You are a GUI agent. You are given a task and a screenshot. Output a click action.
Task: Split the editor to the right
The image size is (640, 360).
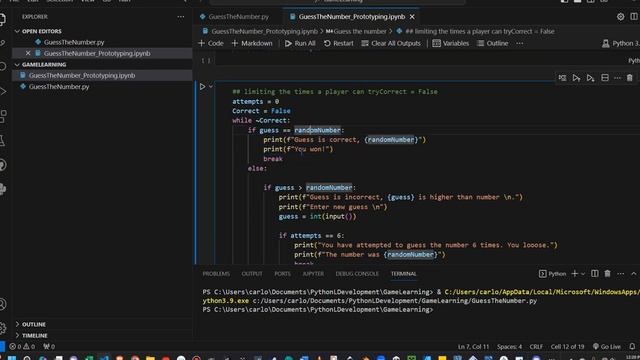pyautogui.click(x=634, y=17)
